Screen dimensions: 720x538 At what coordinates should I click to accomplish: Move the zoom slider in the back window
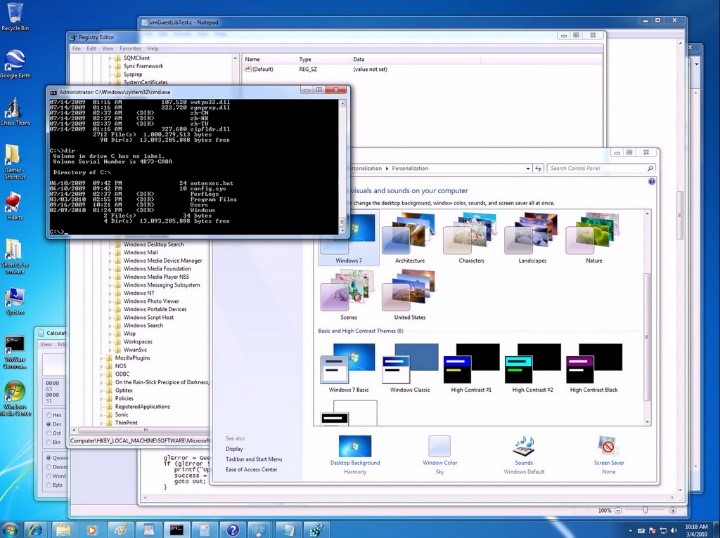coord(645,510)
